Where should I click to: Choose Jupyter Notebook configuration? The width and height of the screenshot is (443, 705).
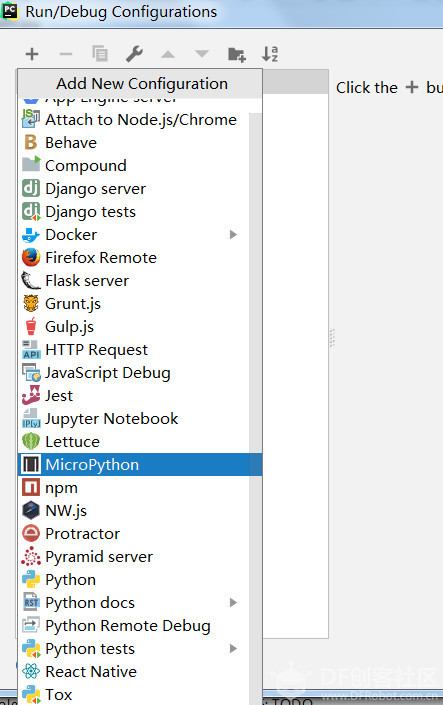pyautogui.click(x=133, y=419)
